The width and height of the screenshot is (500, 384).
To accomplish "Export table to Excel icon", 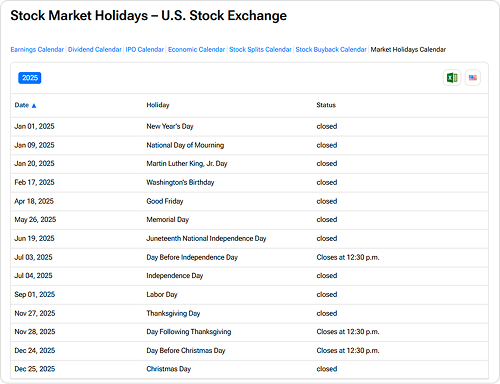I will point(452,78).
